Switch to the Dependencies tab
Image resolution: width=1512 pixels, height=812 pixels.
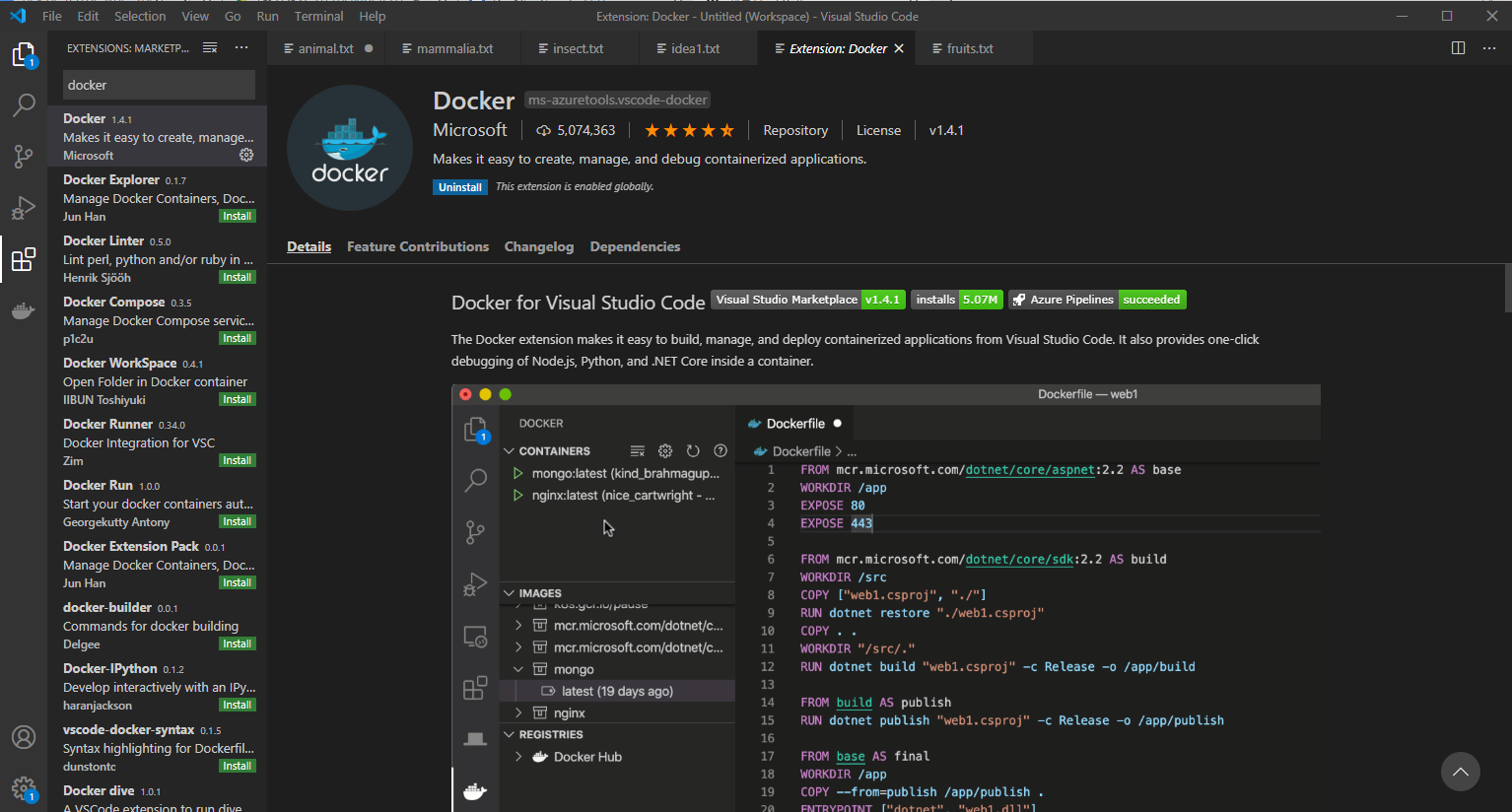click(x=635, y=246)
